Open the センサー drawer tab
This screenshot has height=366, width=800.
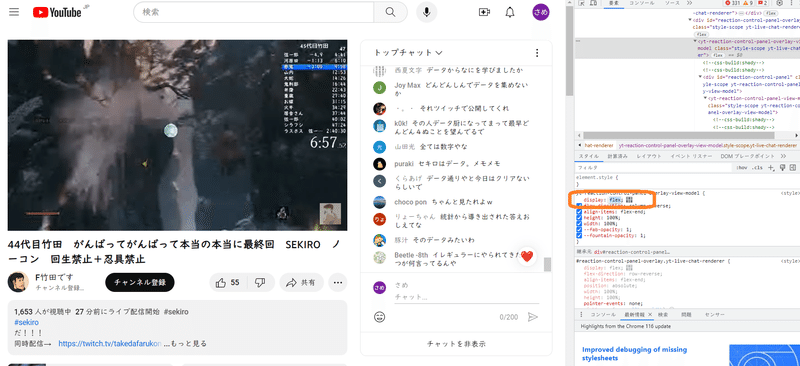(714, 314)
